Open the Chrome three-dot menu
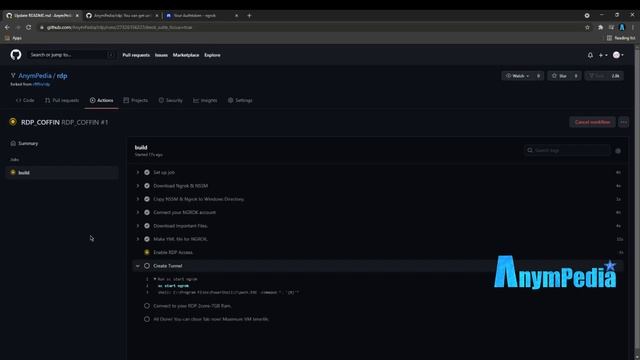The height and width of the screenshot is (360, 640). 633,27
